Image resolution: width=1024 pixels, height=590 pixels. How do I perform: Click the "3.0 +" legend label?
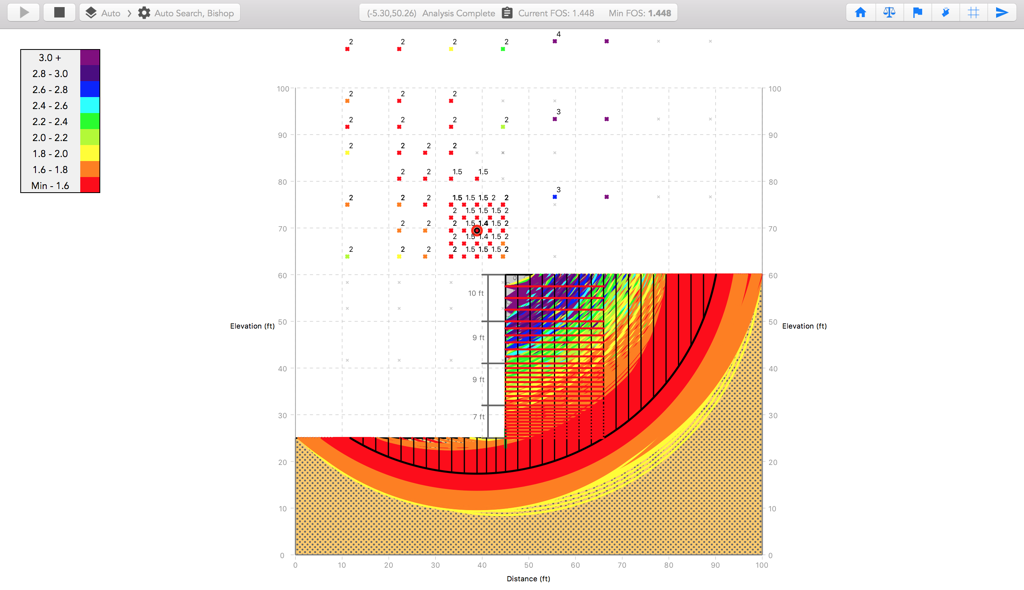coord(50,57)
